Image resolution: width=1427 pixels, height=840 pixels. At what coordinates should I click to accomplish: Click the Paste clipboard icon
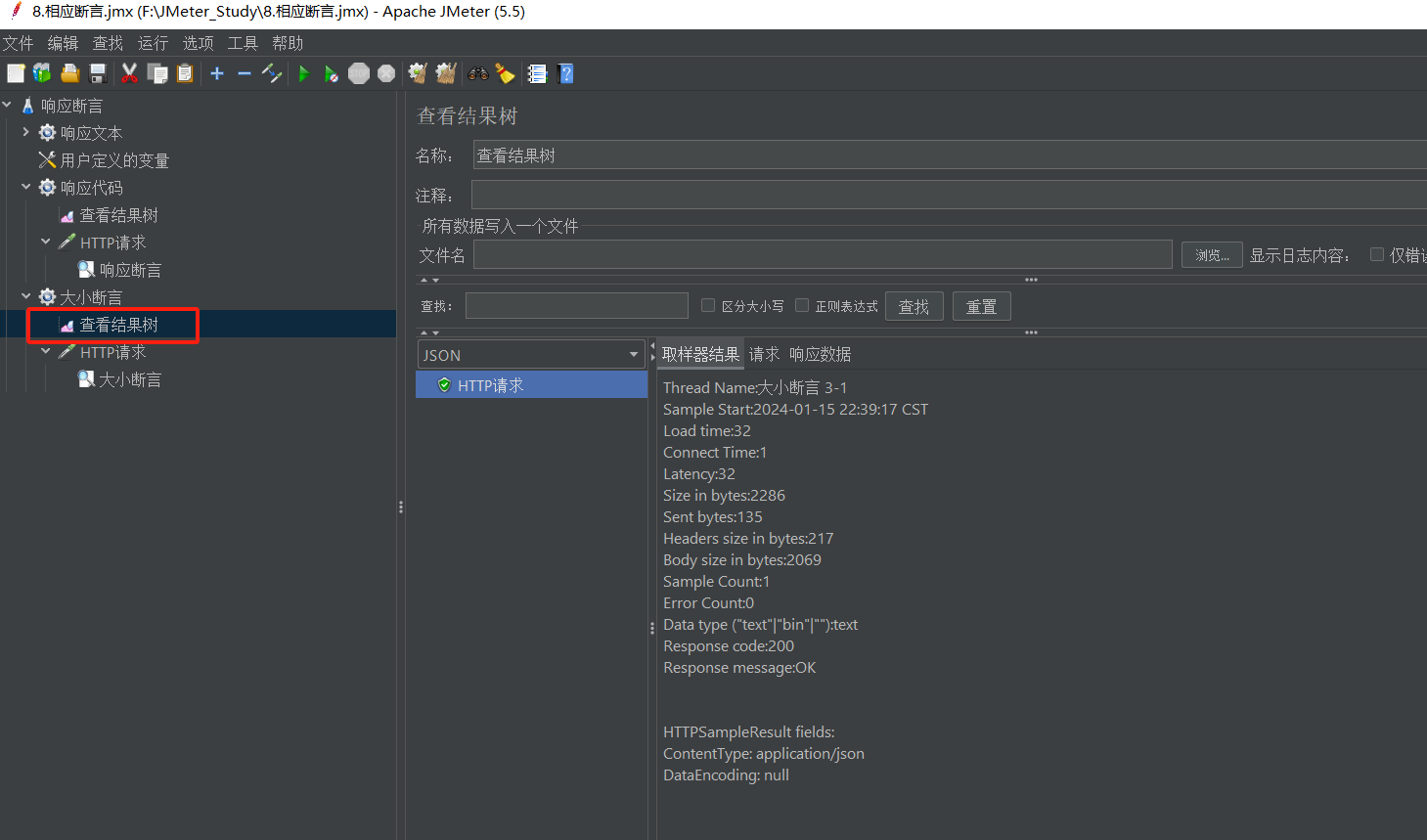point(185,73)
